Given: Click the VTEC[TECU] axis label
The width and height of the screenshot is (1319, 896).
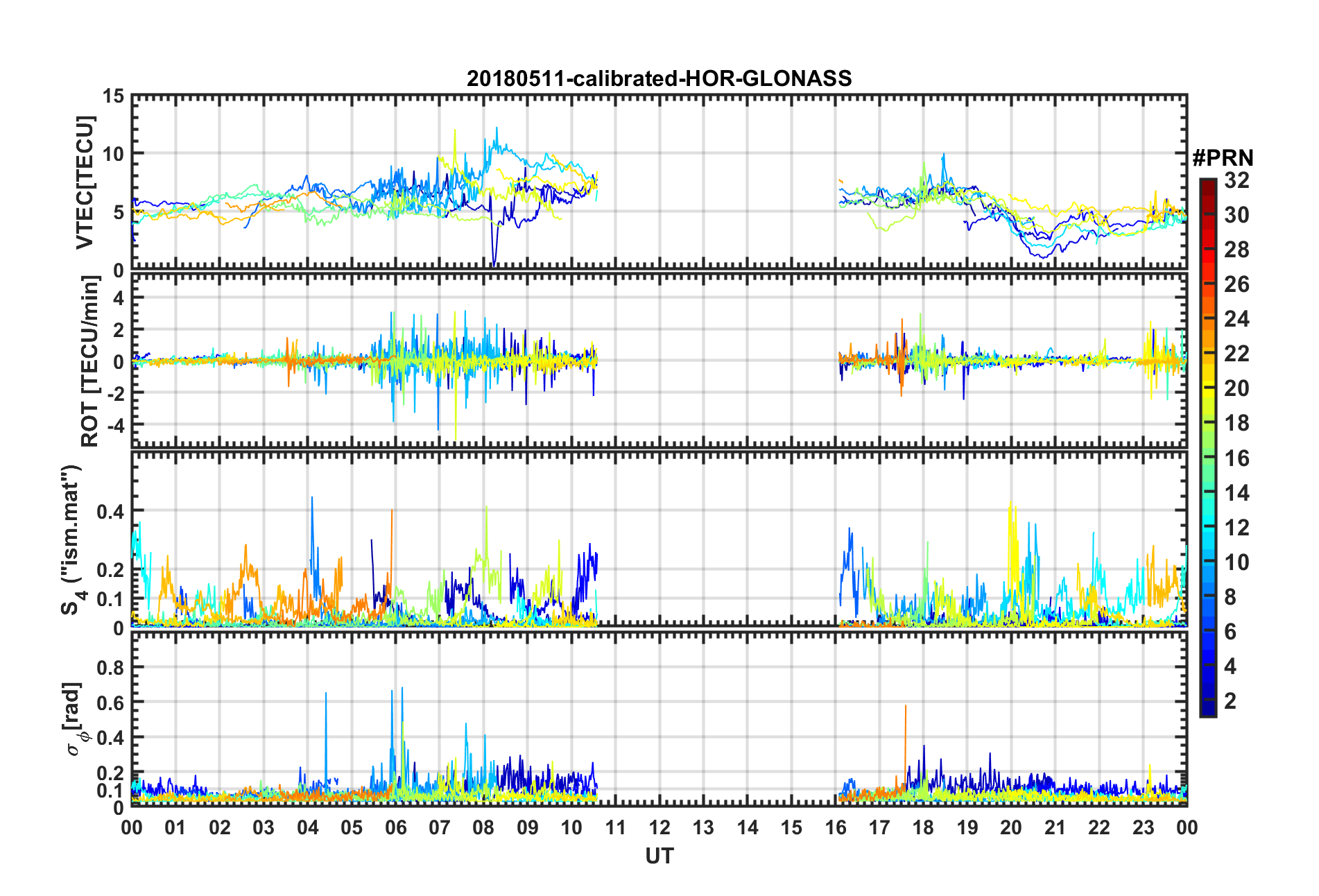Looking at the screenshot, I should pyautogui.click(x=85, y=182).
